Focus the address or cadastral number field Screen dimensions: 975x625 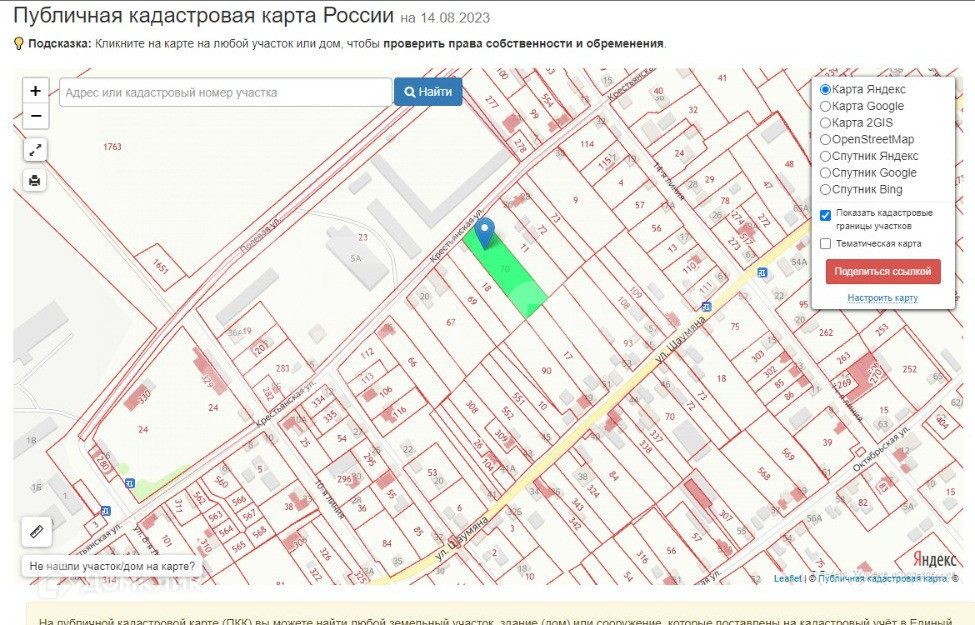click(225, 92)
